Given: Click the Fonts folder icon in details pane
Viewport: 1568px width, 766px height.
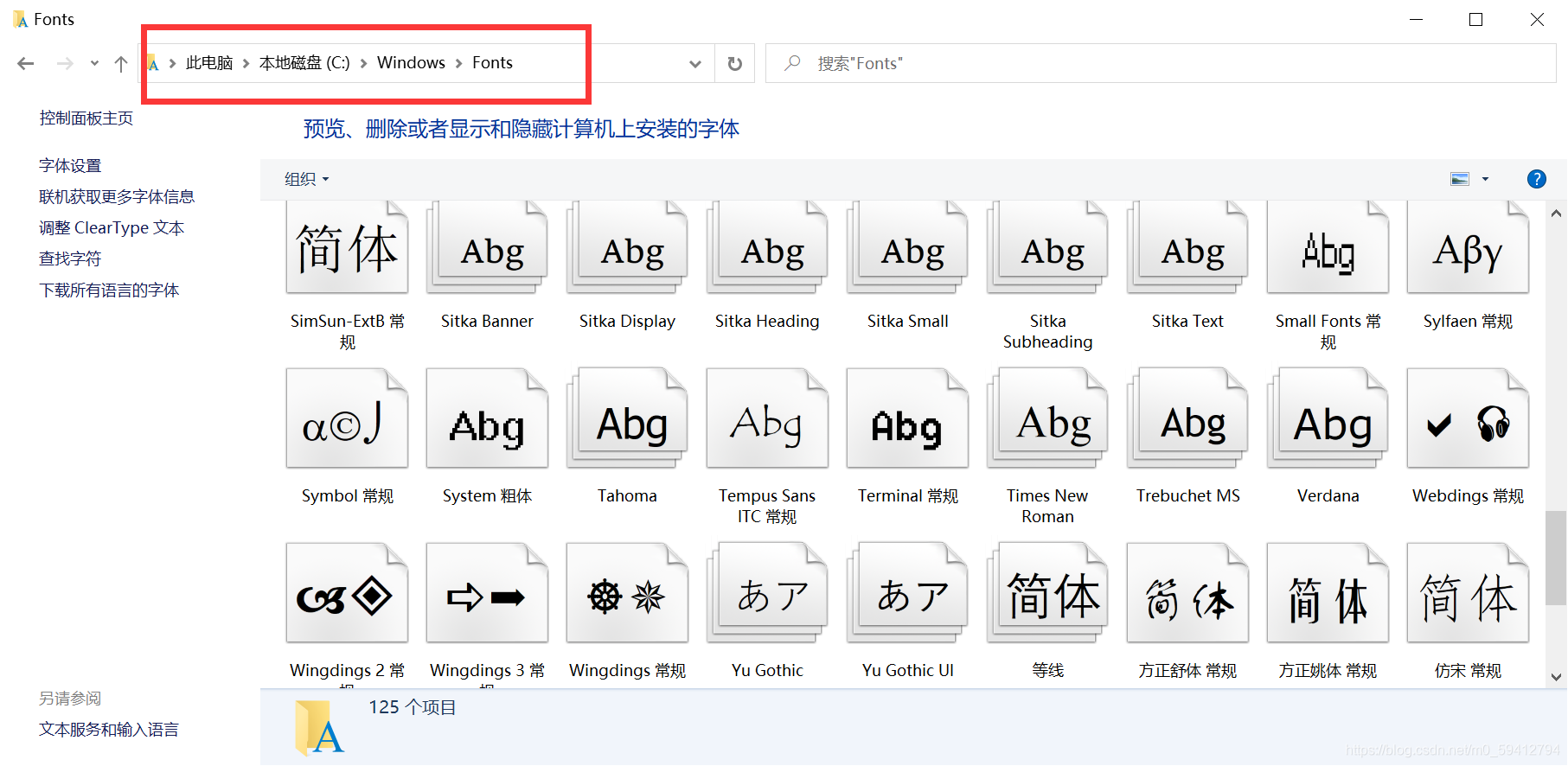Looking at the screenshot, I should 319,727.
